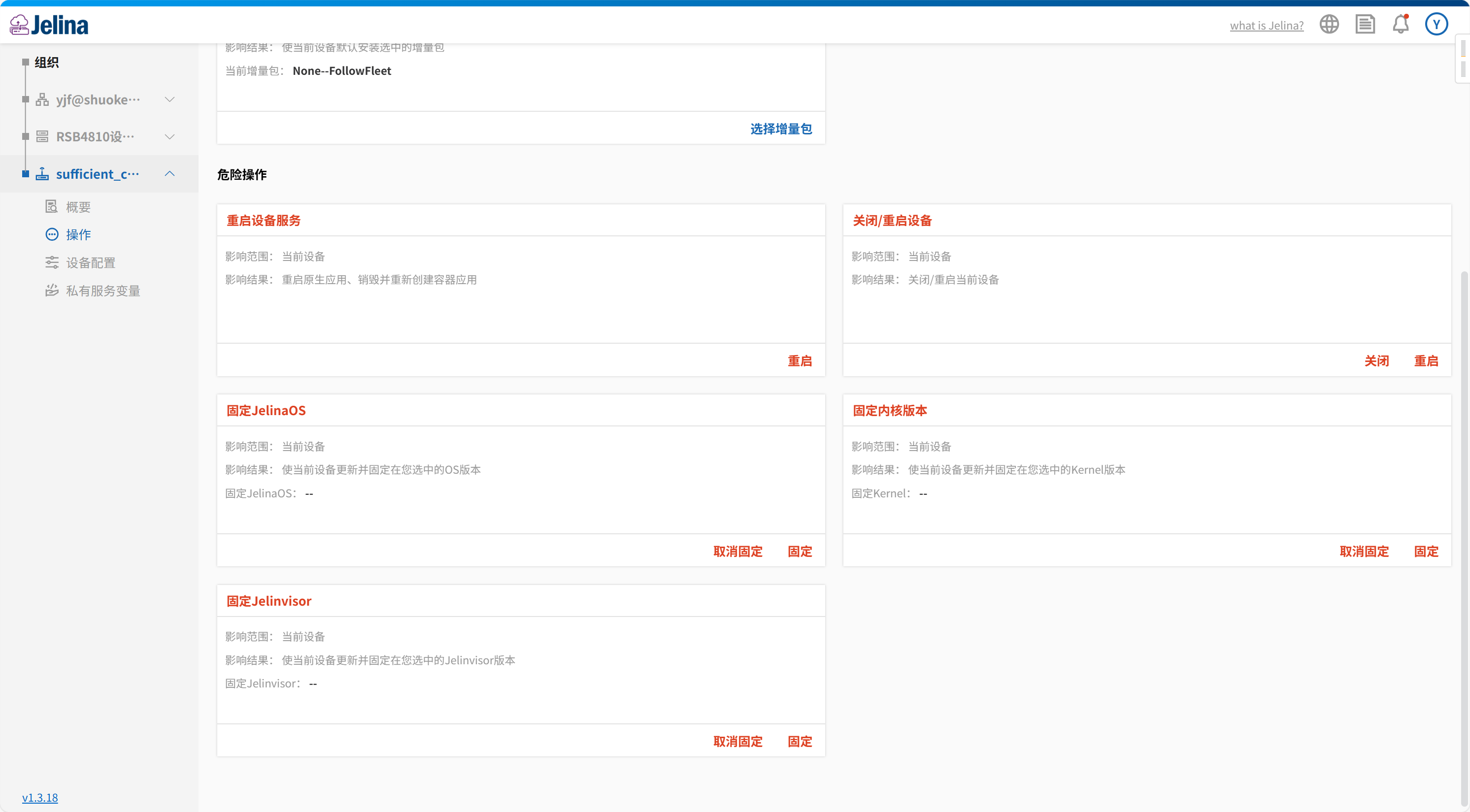Click 关闭 to shut down device
This screenshot has width=1470, height=812.
(x=1376, y=361)
